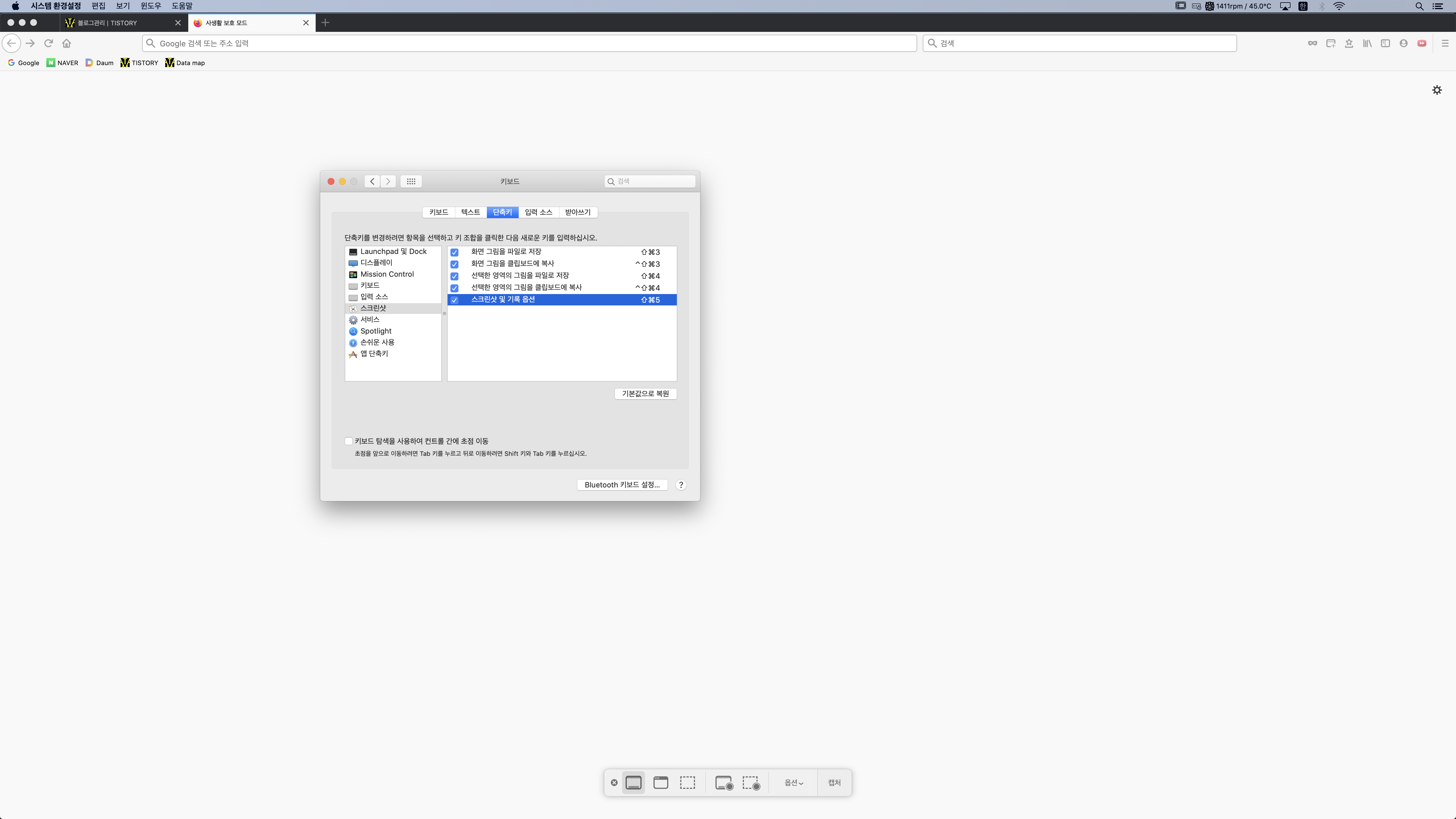The height and width of the screenshot is (819, 1456).
Task: Close the screenshot toolbar
Action: pos(614,783)
